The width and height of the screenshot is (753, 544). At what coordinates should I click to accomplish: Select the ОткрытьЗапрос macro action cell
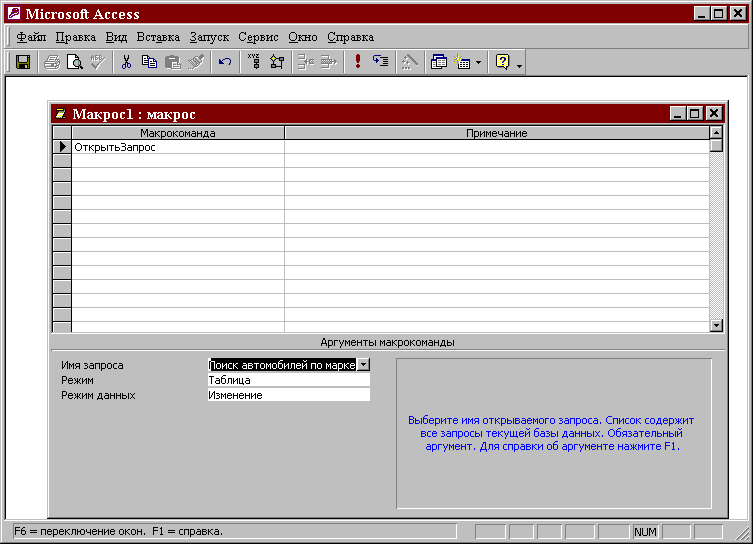click(178, 147)
